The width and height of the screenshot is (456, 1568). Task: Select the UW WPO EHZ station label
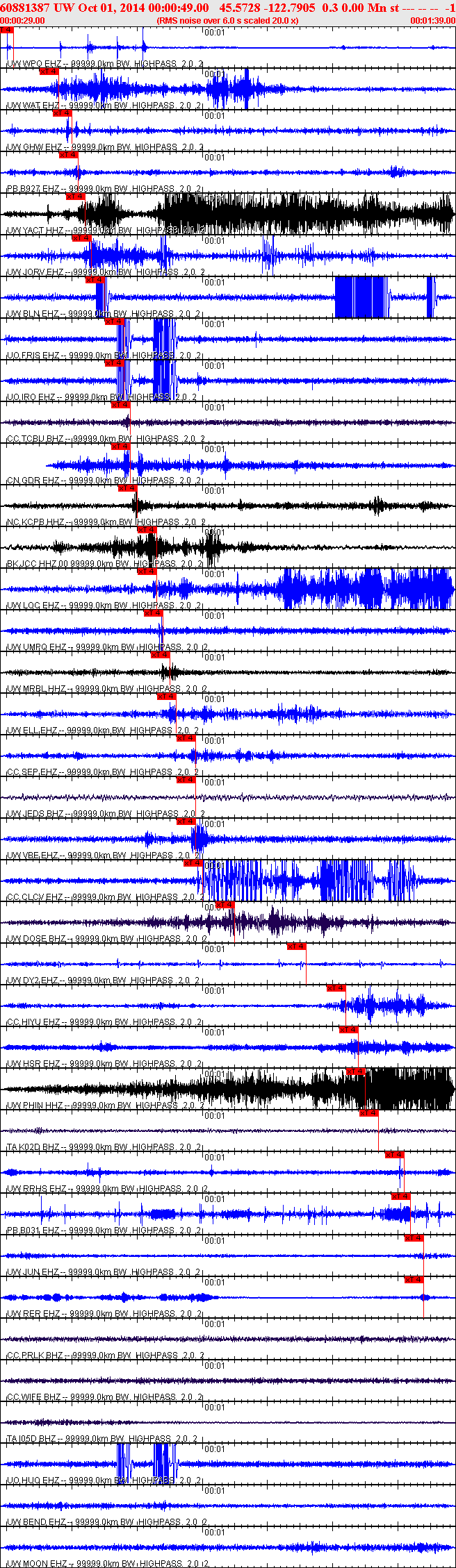pos(33,64)
